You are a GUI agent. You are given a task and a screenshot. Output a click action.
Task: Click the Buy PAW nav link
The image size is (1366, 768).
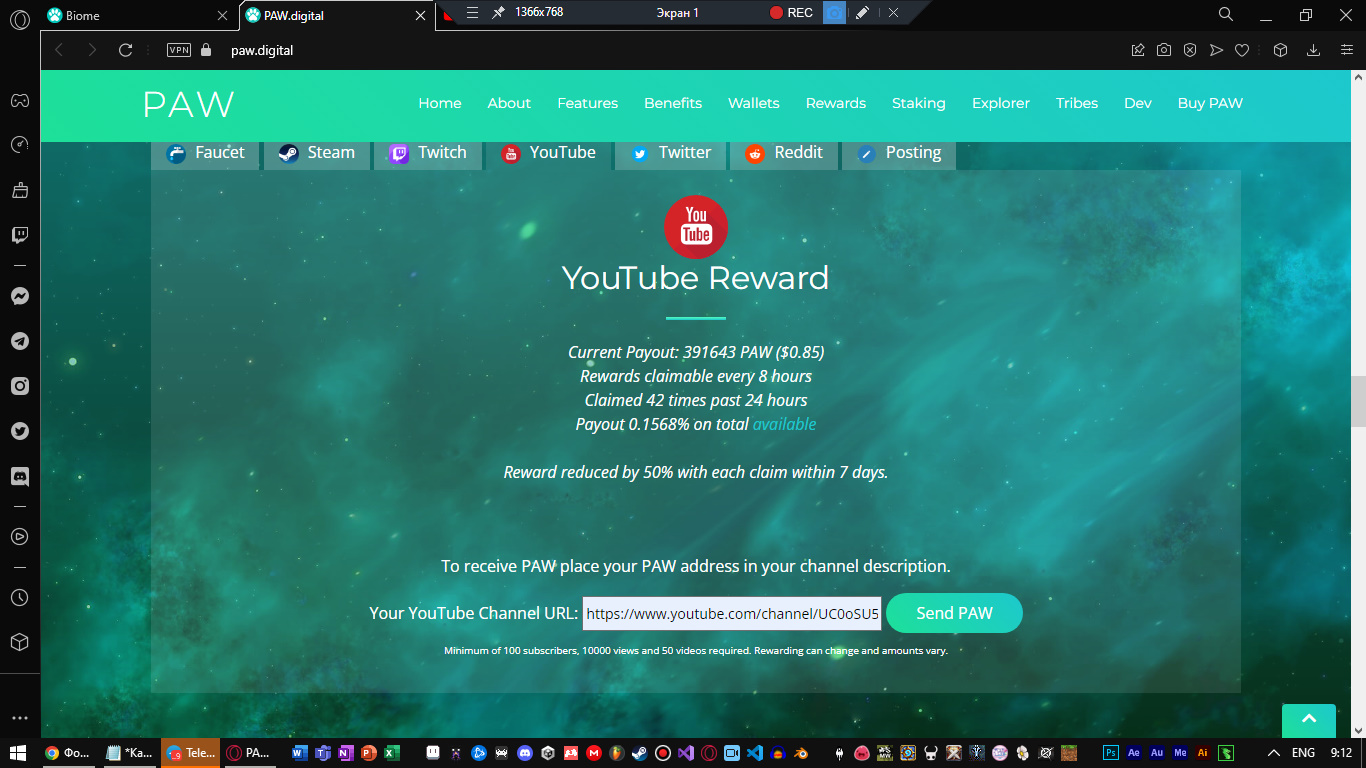[1210, 103]
